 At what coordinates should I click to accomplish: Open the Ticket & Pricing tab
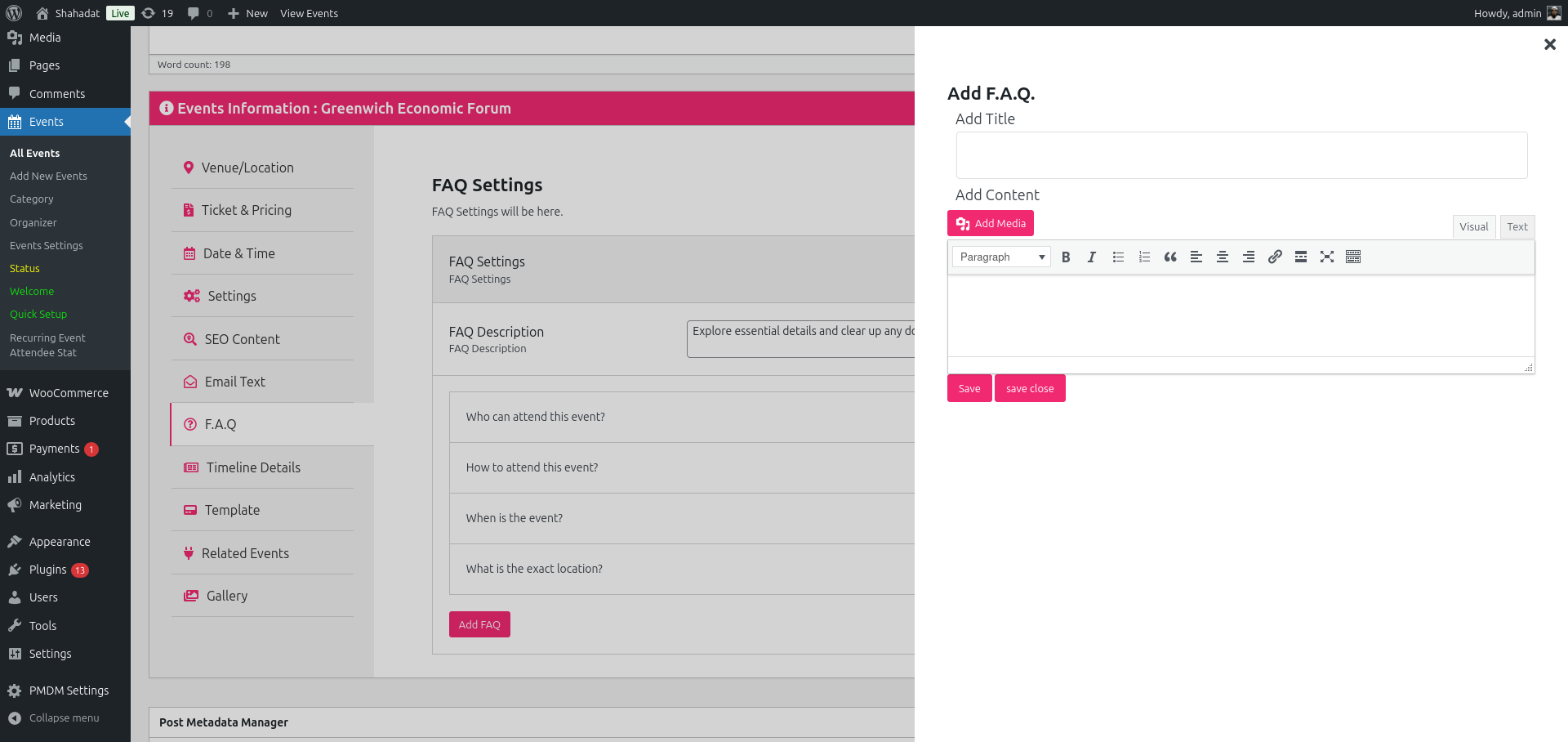point(262,210)
